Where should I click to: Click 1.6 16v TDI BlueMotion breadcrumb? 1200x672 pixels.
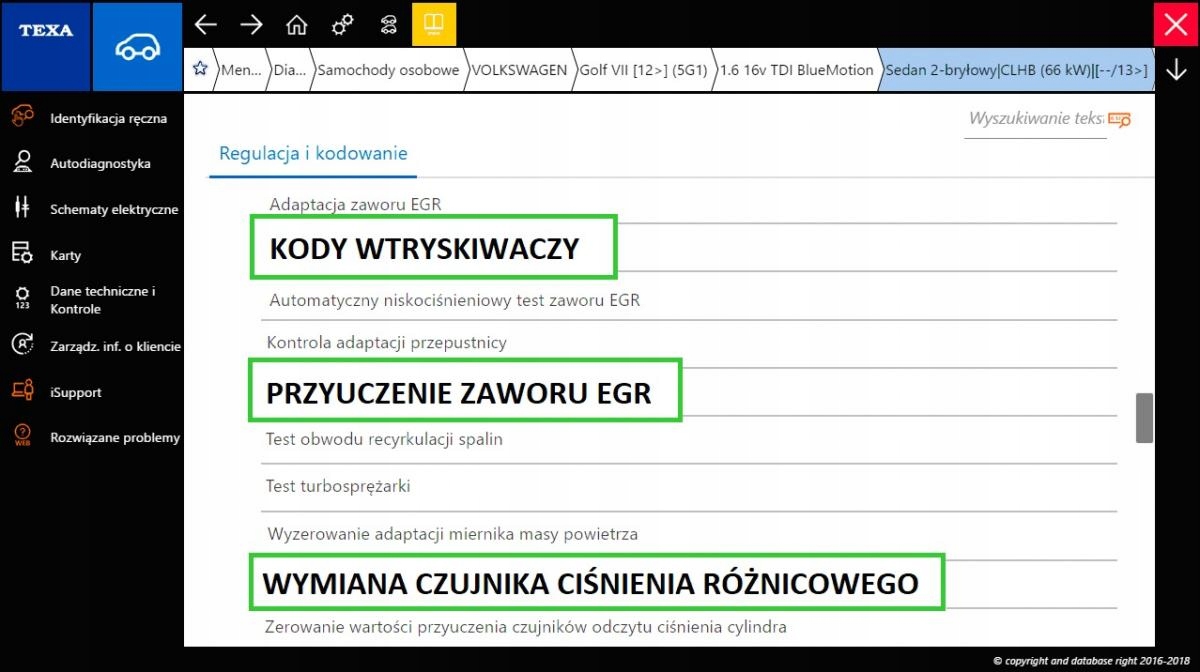797,70
